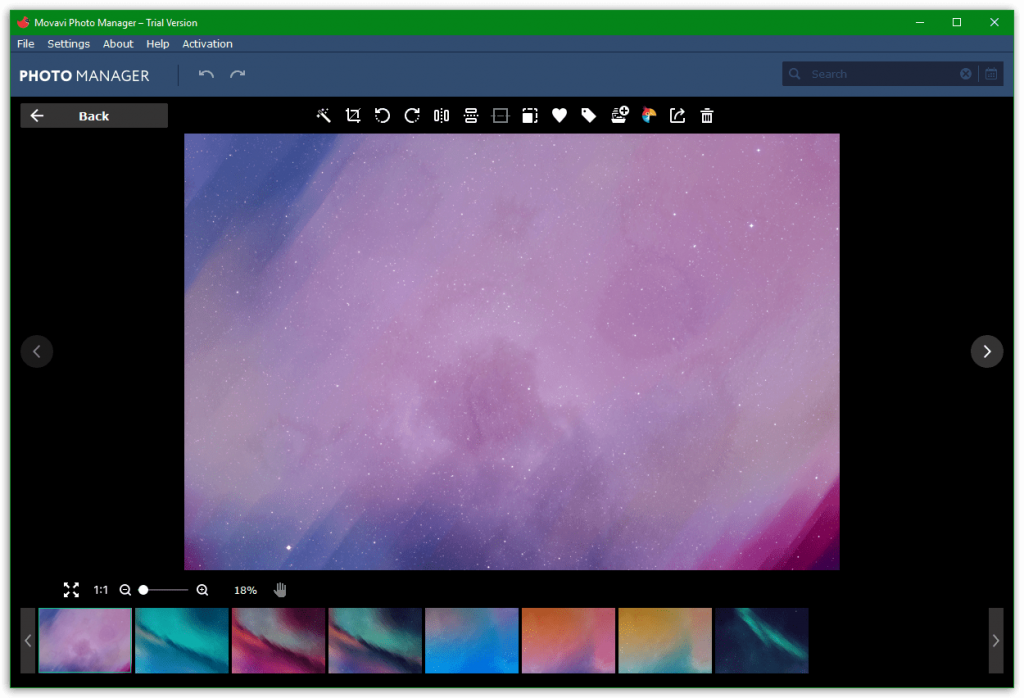Select the dark teal aurora thumbnail
1024x698 pixels.
pyautogui.click(x=761, y=641)
